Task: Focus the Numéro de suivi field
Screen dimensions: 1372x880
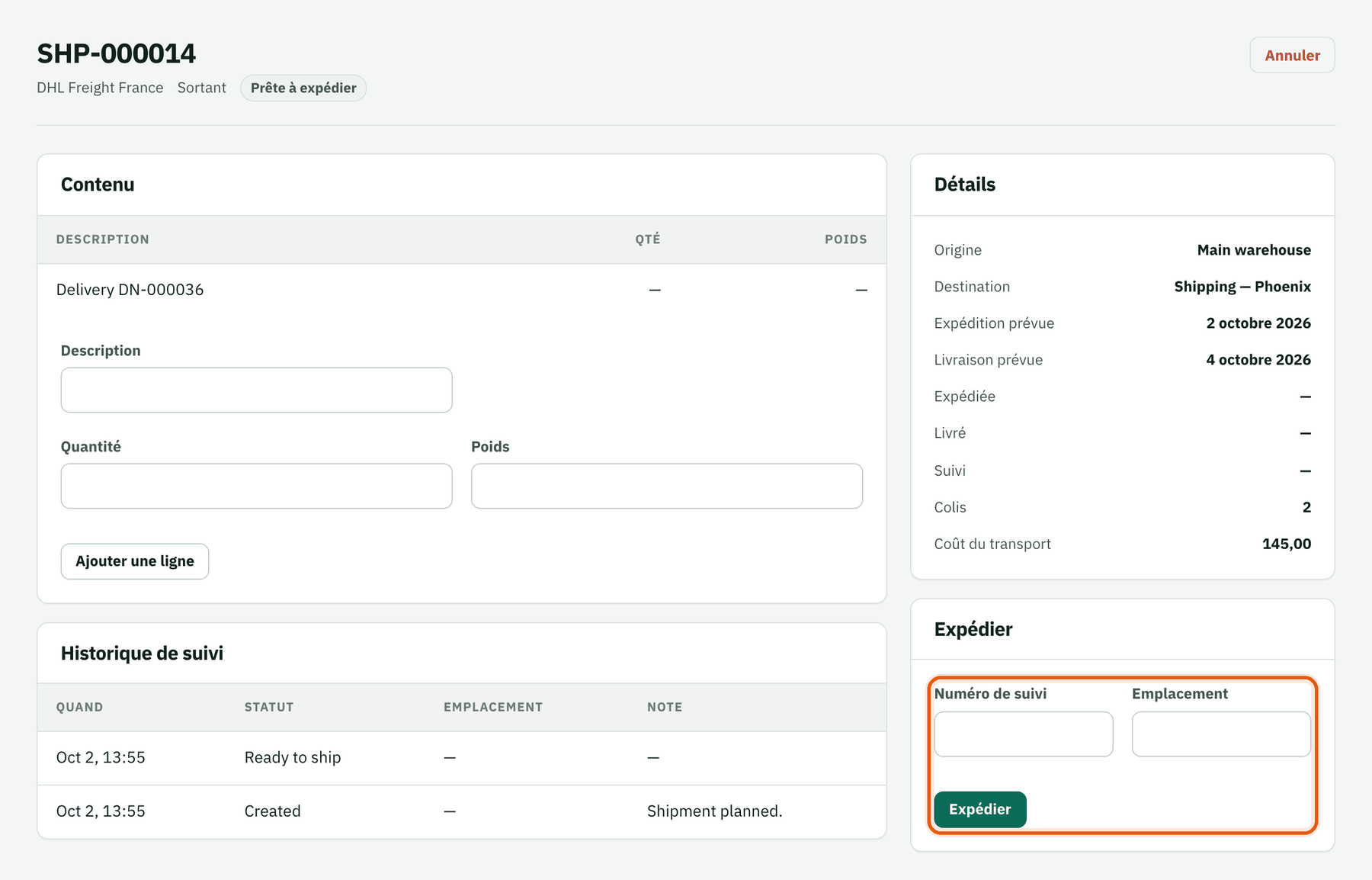Action: [1024, 734]
